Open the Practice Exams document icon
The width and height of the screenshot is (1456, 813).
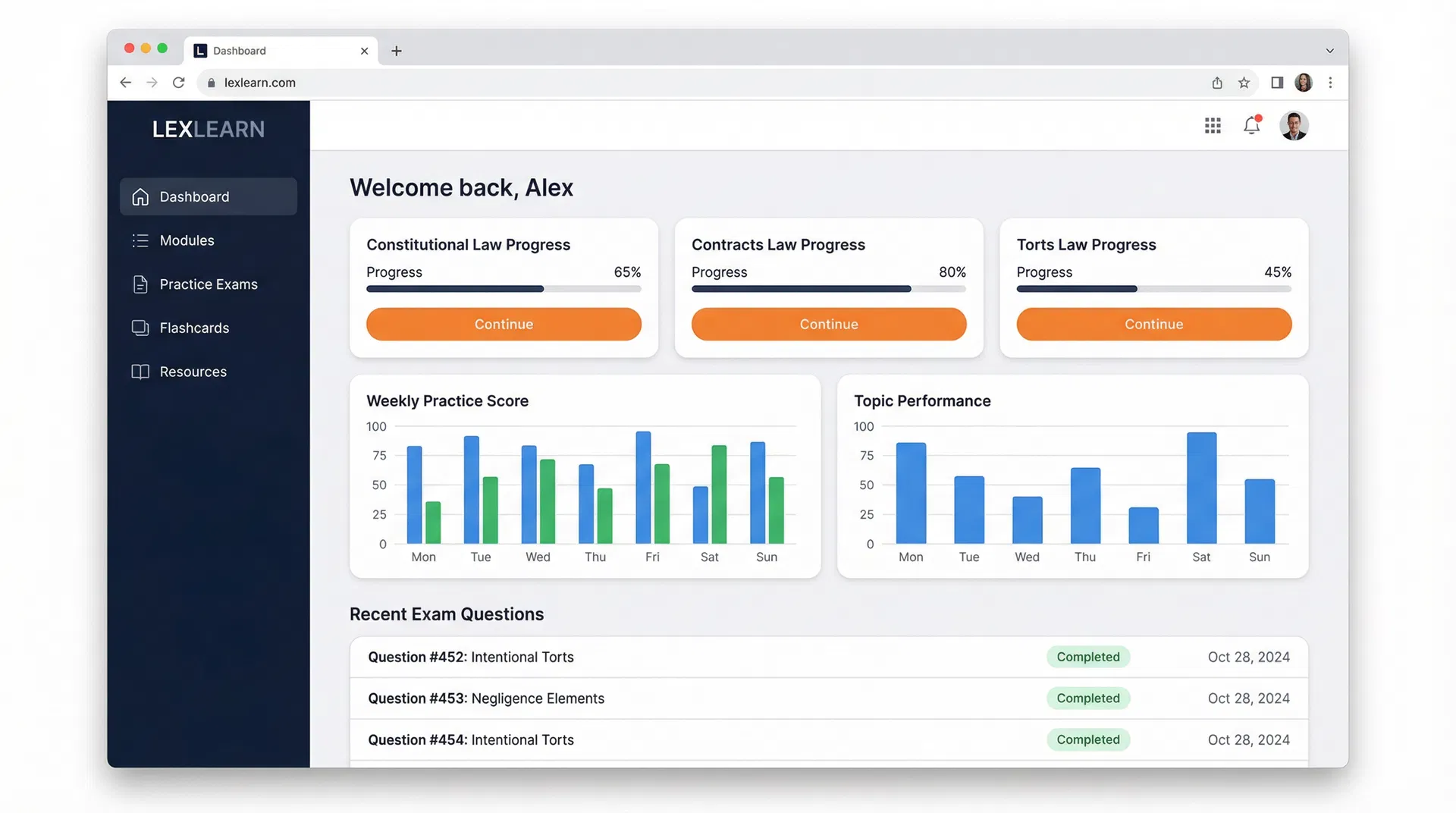140,284
